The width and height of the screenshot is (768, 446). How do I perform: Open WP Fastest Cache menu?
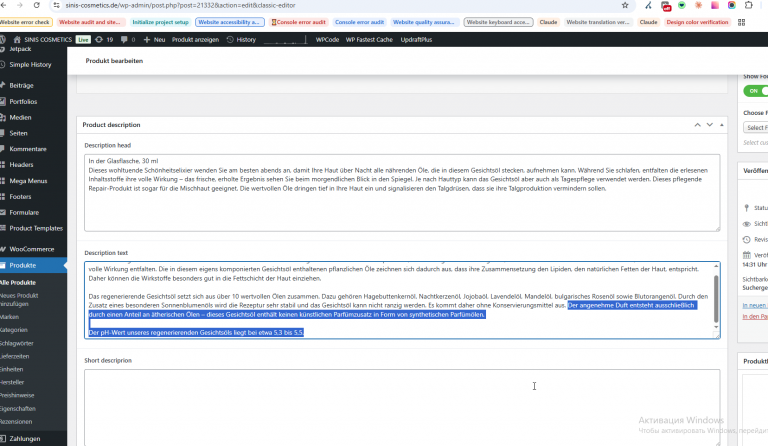tap(369, 40)
